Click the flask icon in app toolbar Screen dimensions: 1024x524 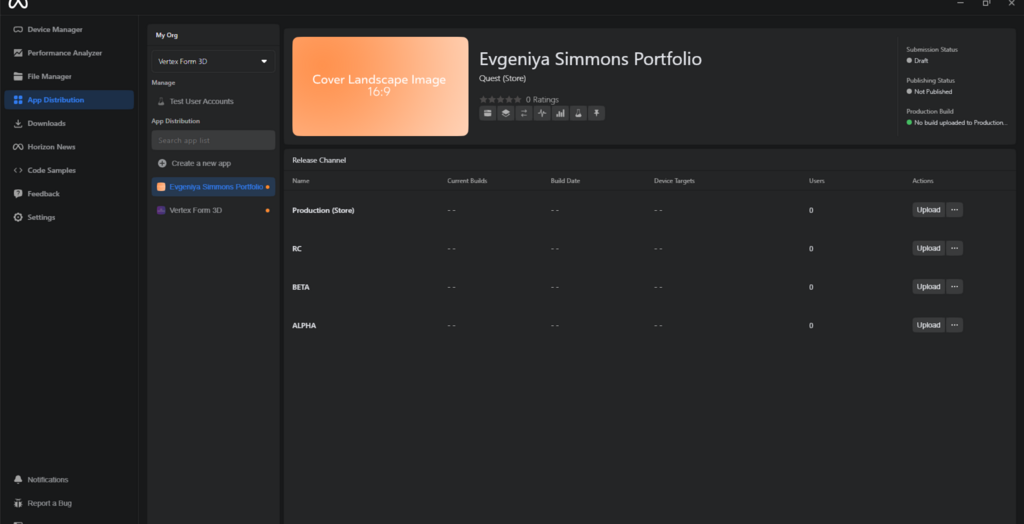(578, 113)
